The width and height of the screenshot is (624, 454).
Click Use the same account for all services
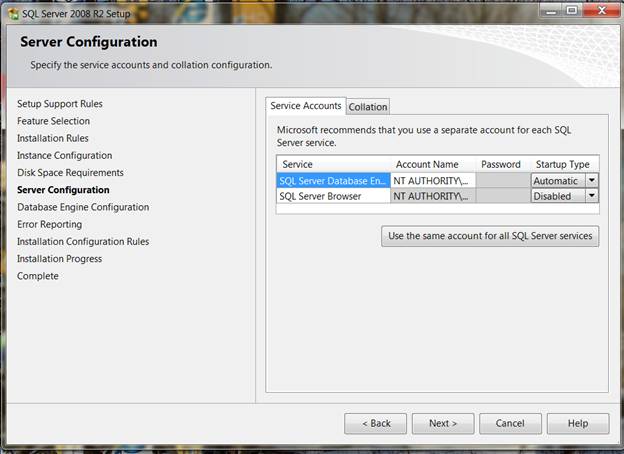click(490, 236)
